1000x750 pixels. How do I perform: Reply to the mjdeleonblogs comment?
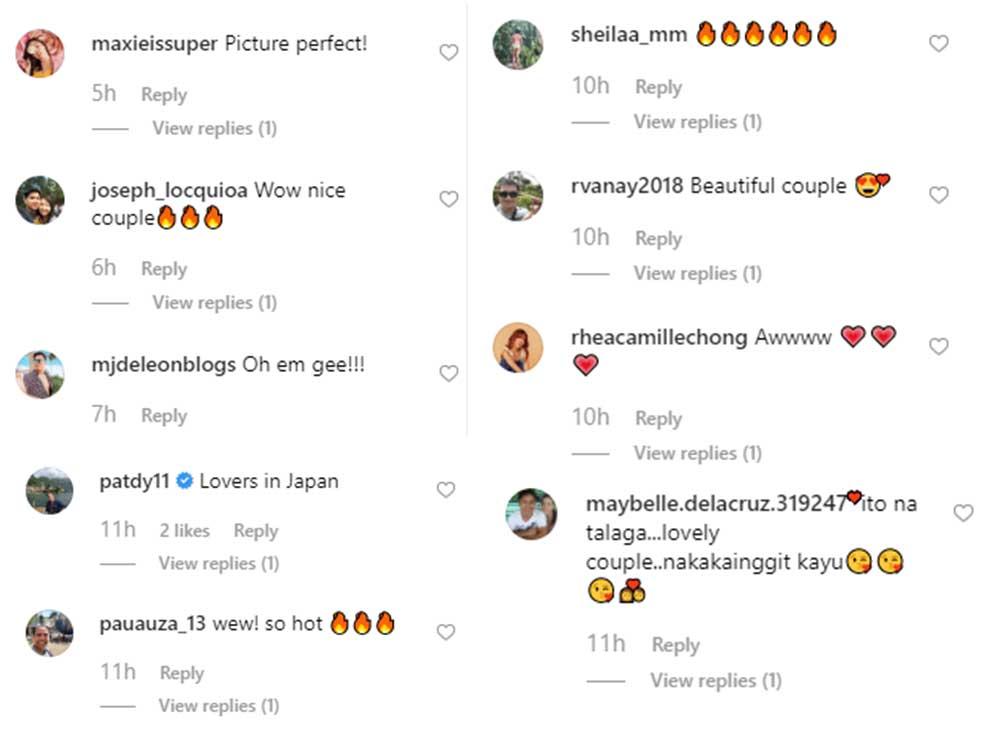point(164,416)
